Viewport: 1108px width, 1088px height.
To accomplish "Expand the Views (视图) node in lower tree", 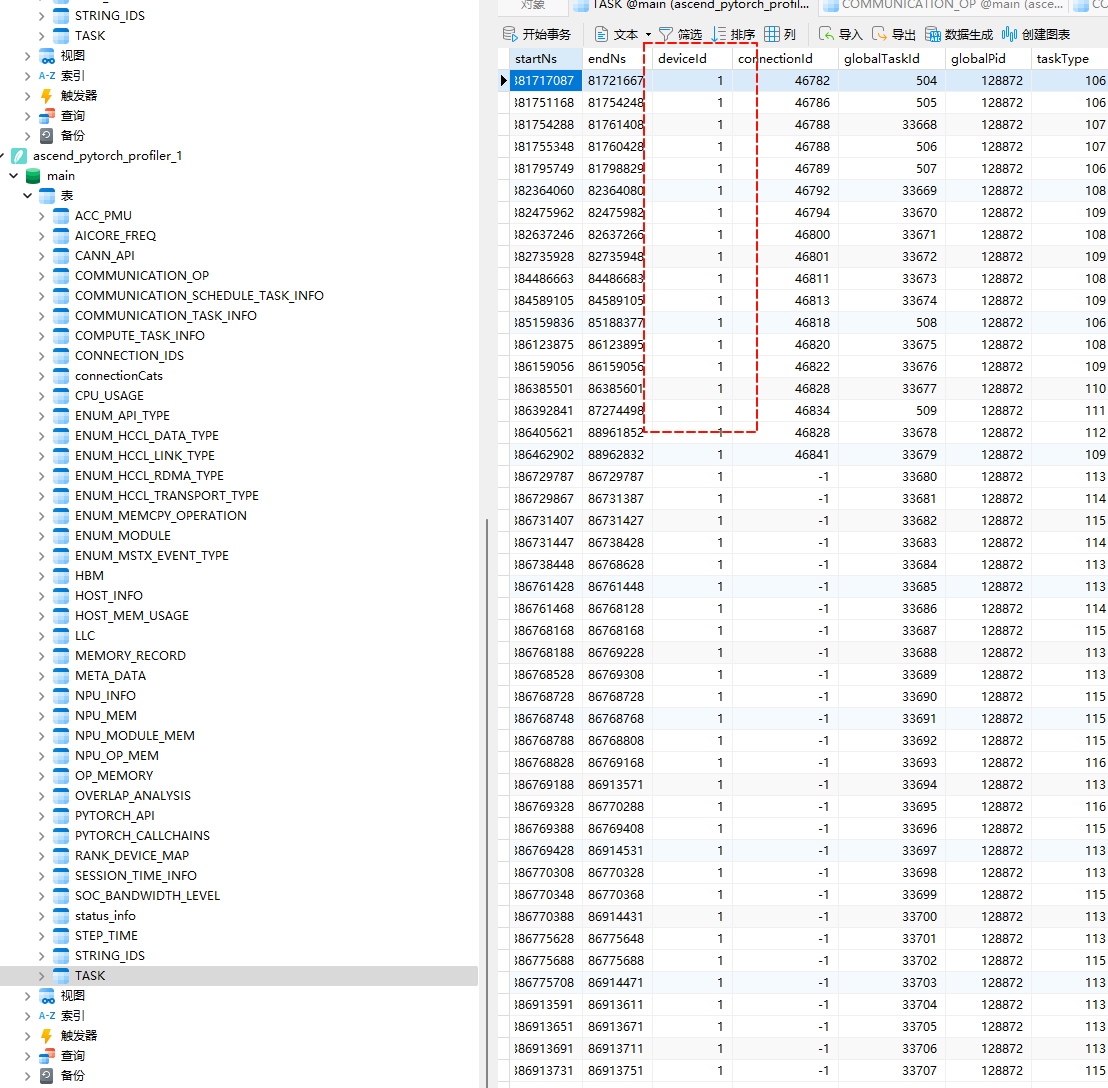I will pos(28,995).
